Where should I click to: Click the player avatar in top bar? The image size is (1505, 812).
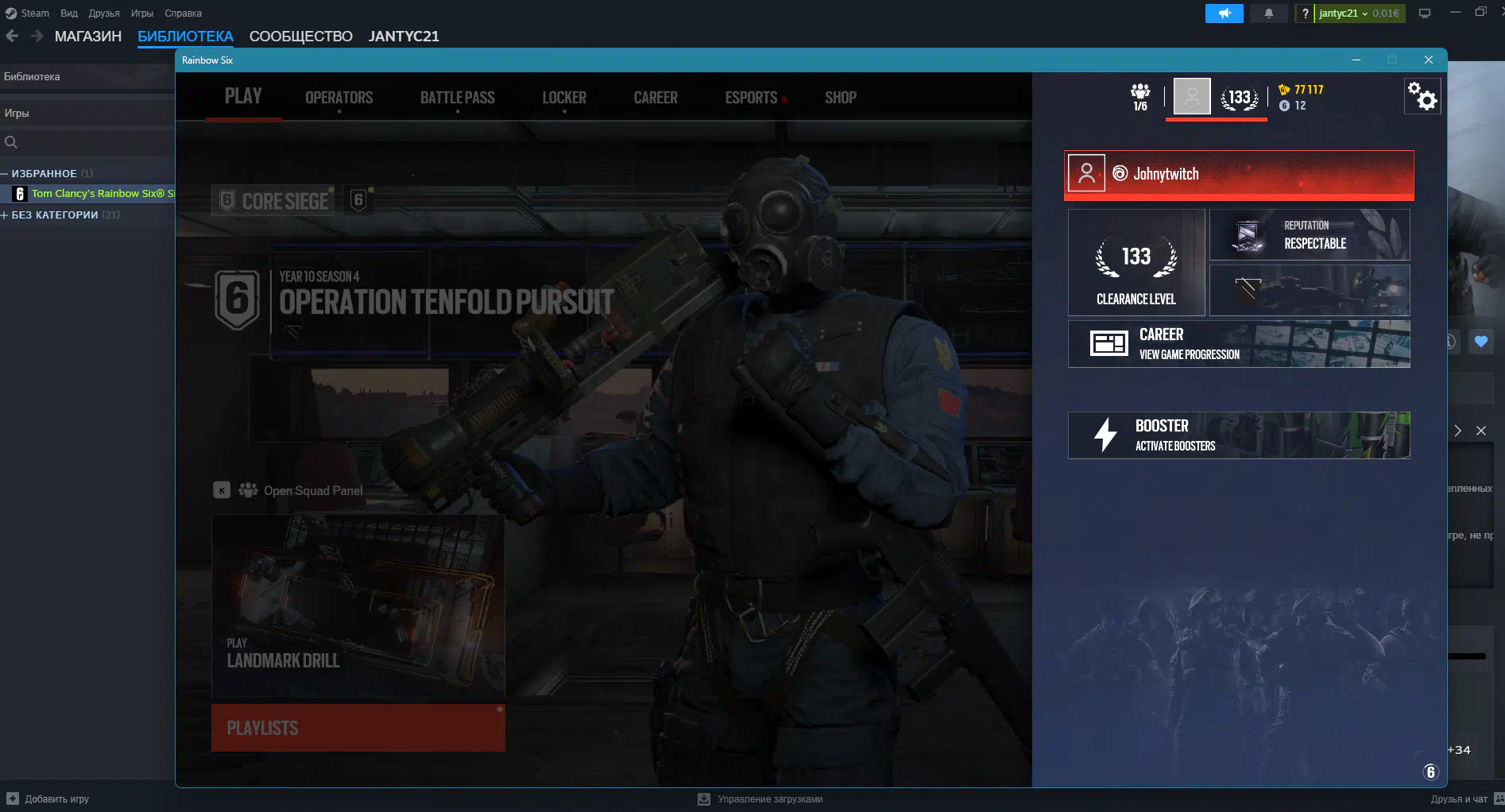pos(1191,97)
